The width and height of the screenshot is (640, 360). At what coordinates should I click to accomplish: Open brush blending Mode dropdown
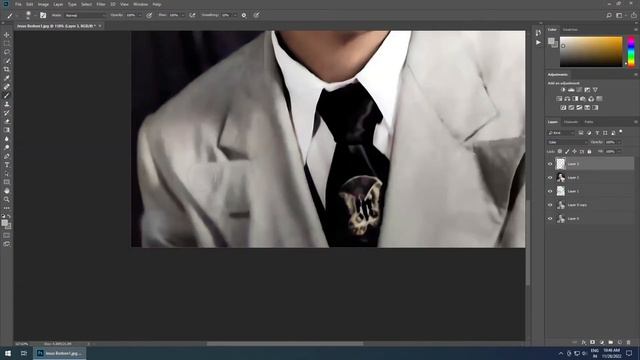85,15
